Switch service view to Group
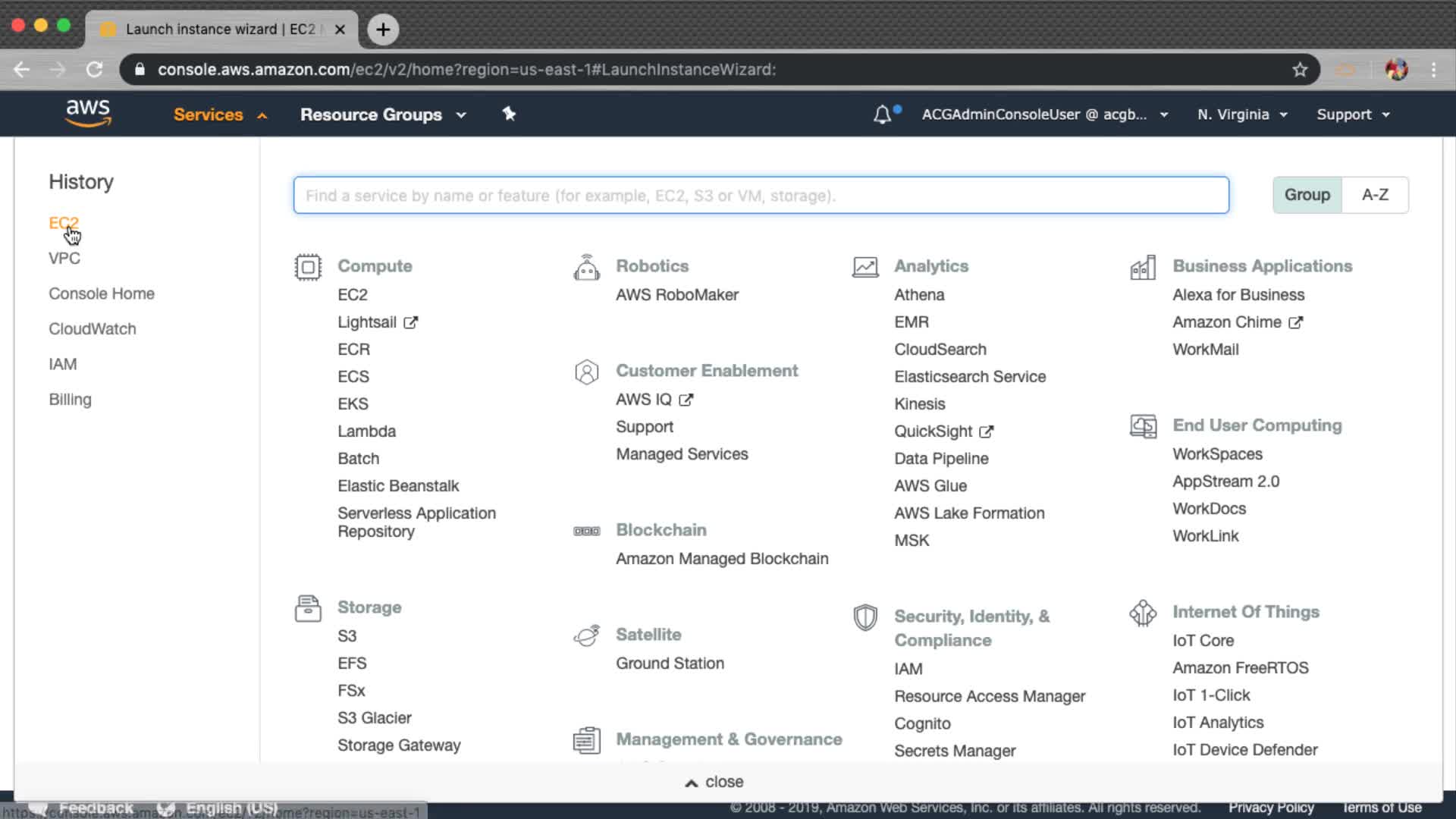1456x819 pixels. pyautogui.click(x=1307, y=195)
